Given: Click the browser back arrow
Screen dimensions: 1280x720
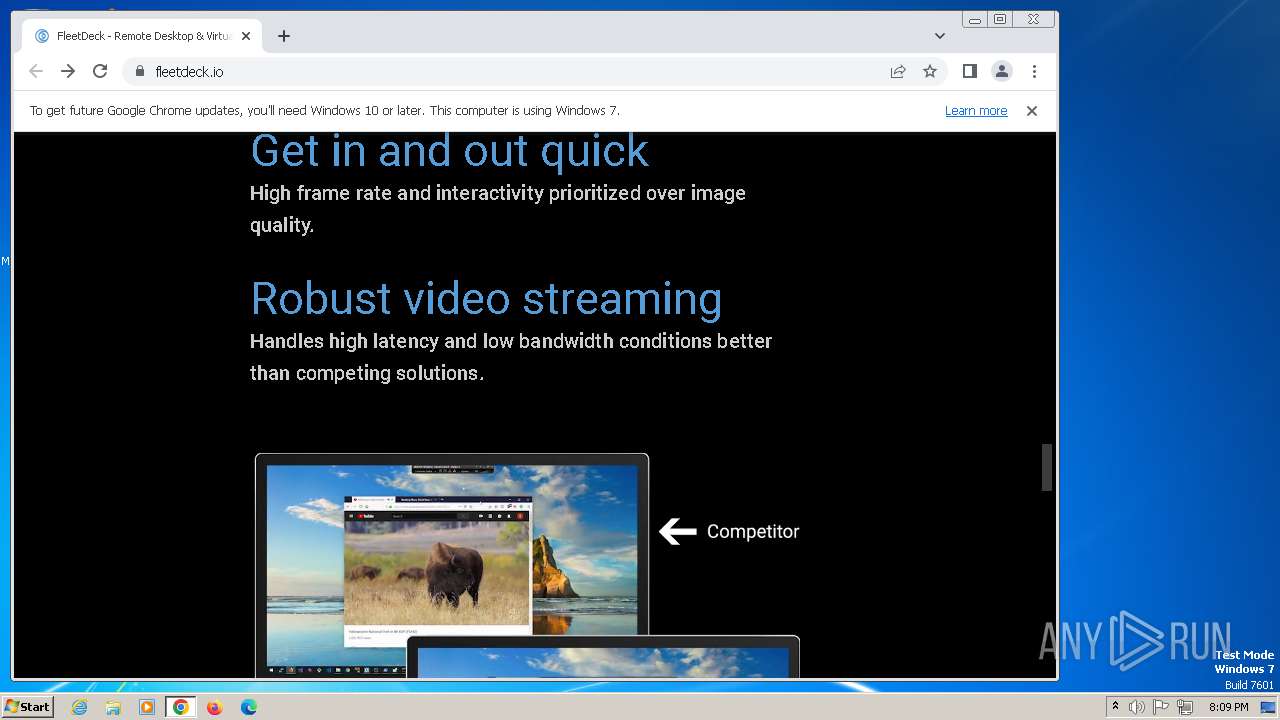Looking at the screenshot, I should pyautogui.click(x=36, y=71).
